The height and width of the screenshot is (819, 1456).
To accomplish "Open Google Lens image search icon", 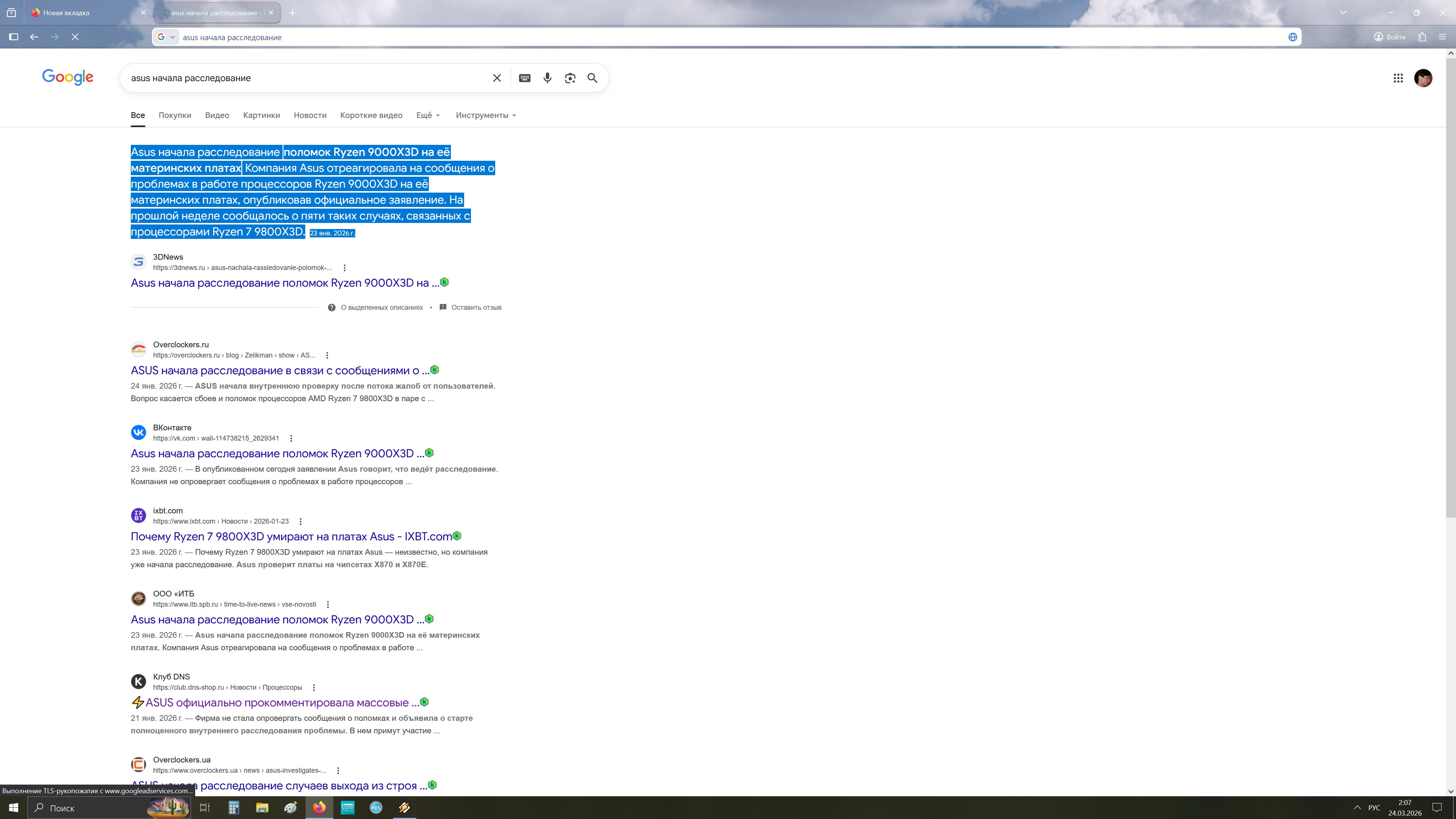I will [x=570, y=78].
